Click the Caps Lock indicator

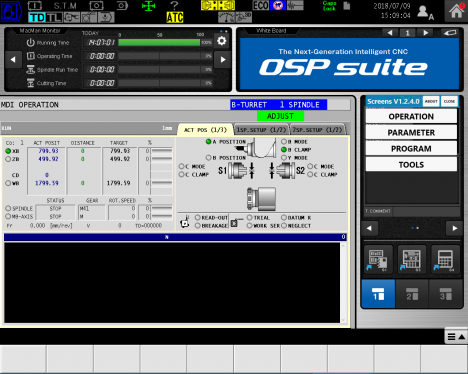[x=329, y=6]
